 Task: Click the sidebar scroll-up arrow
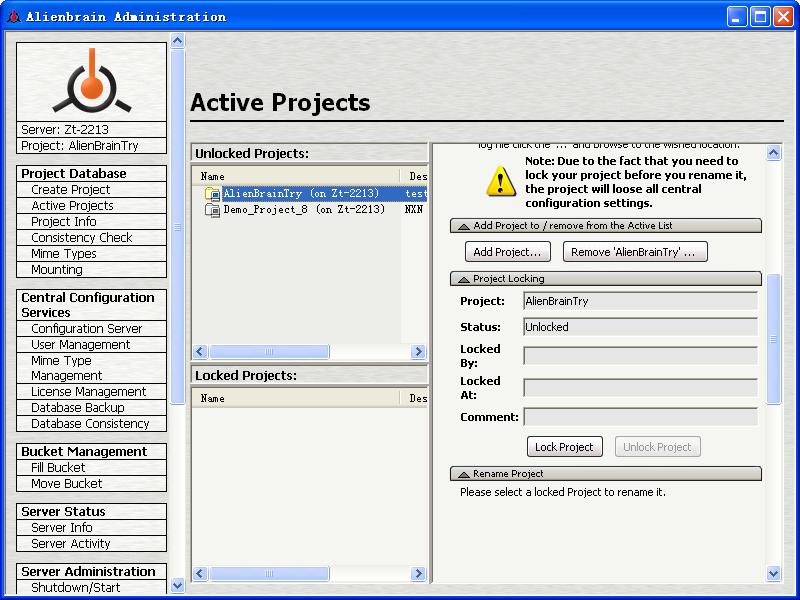178,40
